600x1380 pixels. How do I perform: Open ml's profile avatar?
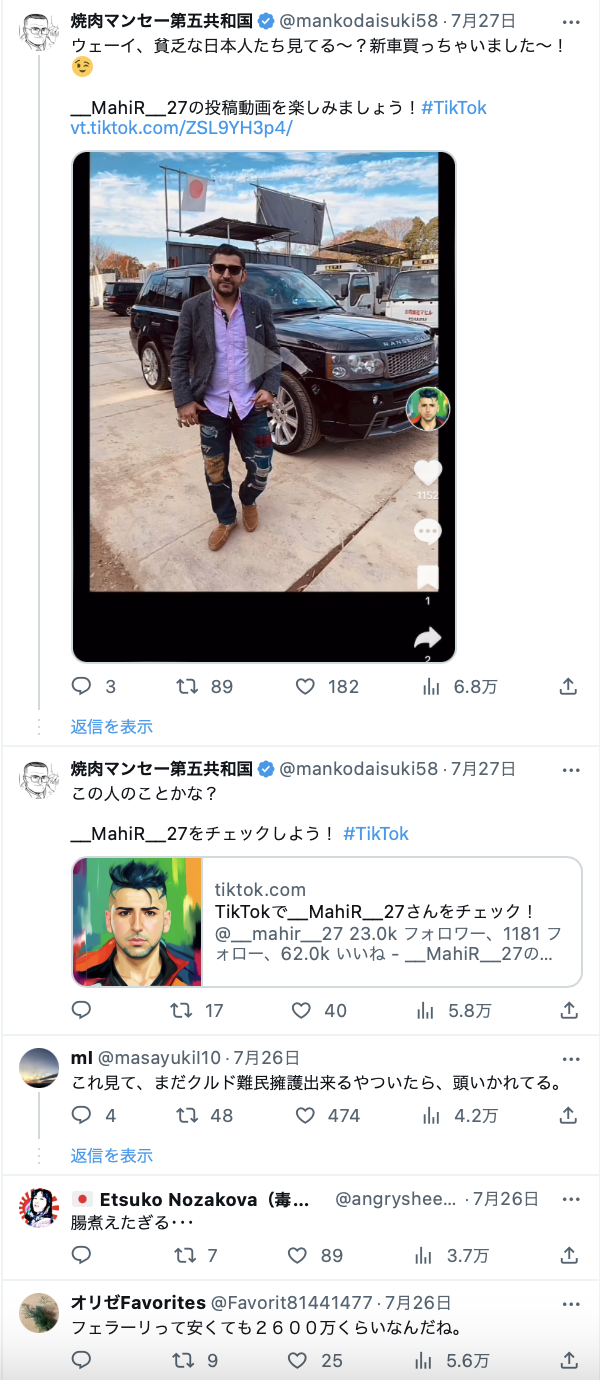click(x=39, y=1068)
